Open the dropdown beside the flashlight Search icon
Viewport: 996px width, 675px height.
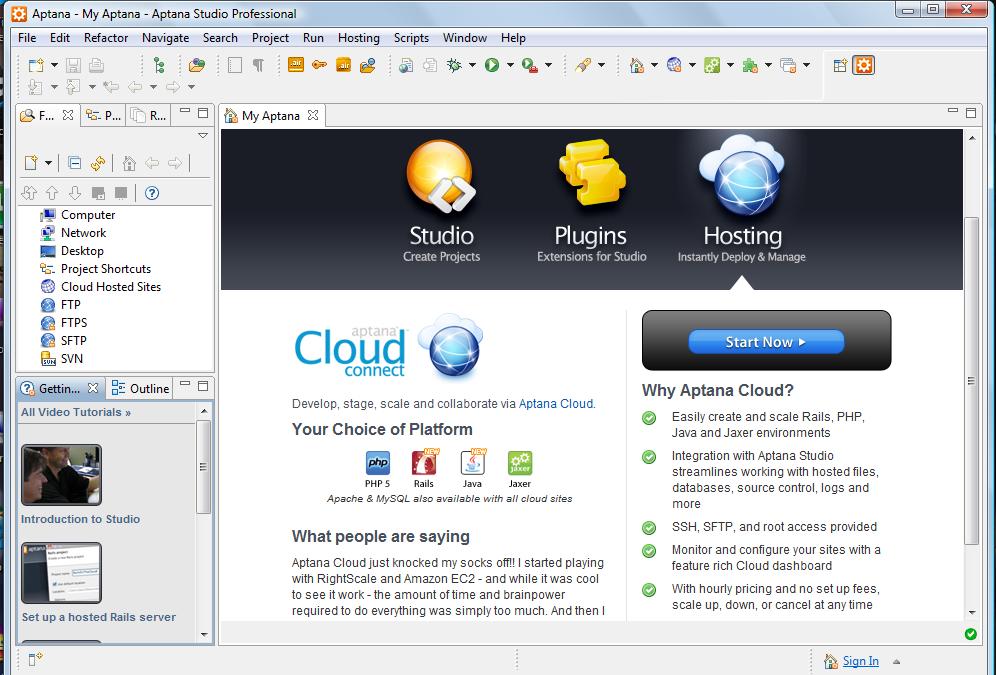602,65
